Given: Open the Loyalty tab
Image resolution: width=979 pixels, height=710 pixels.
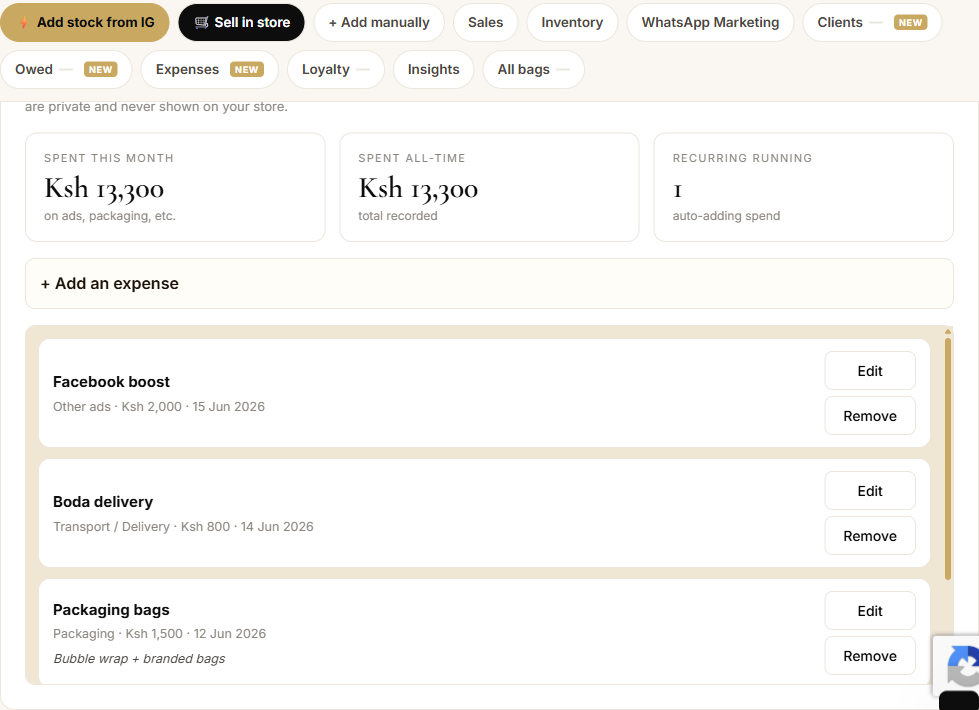Looking at the screenshot, I should tap(335, 69).
